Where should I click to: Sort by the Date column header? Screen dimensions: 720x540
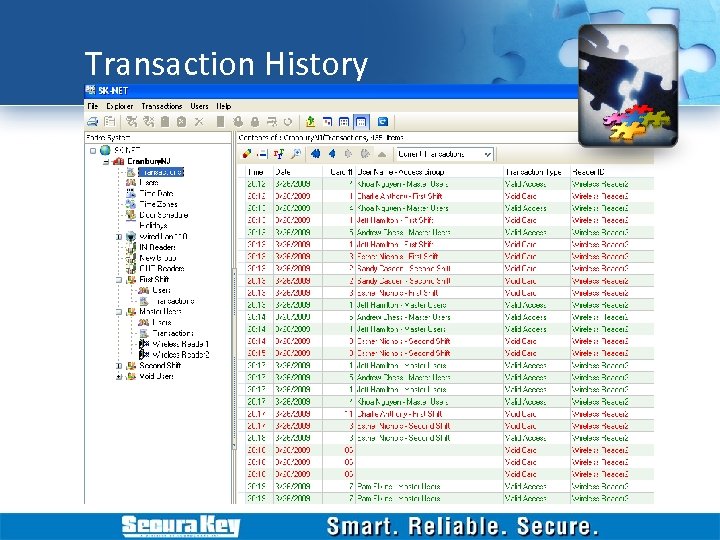coord(298,172)
